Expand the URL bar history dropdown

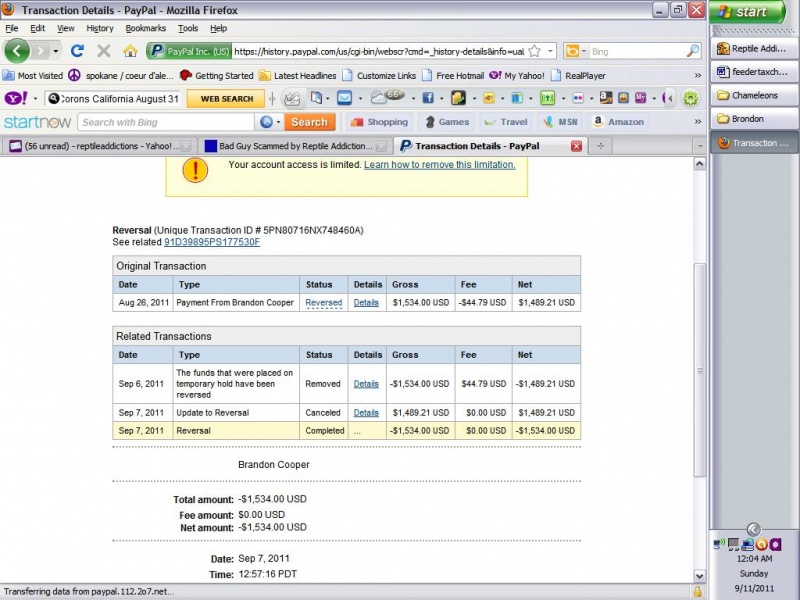click(550, 51)
